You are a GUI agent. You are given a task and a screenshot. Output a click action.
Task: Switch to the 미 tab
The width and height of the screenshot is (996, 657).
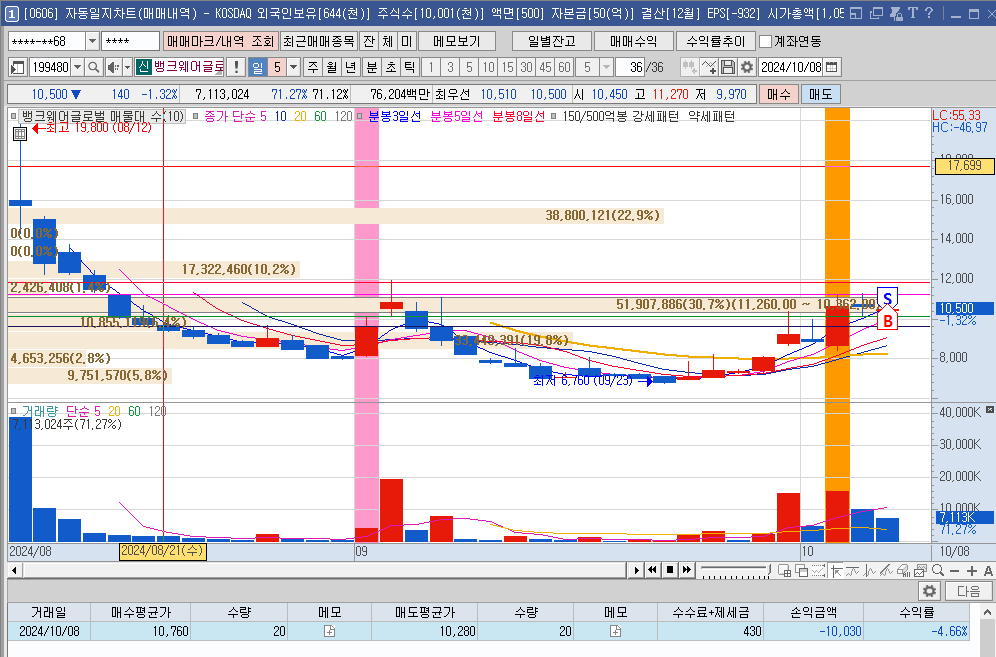point(407,41)
